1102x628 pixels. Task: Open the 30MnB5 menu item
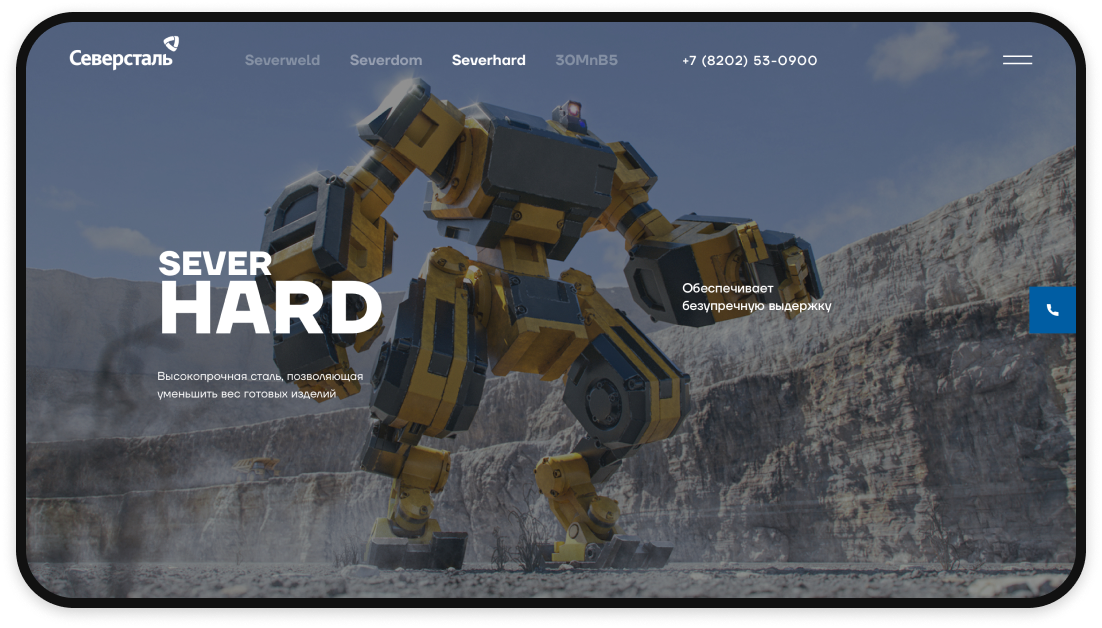tap(586, 60)
